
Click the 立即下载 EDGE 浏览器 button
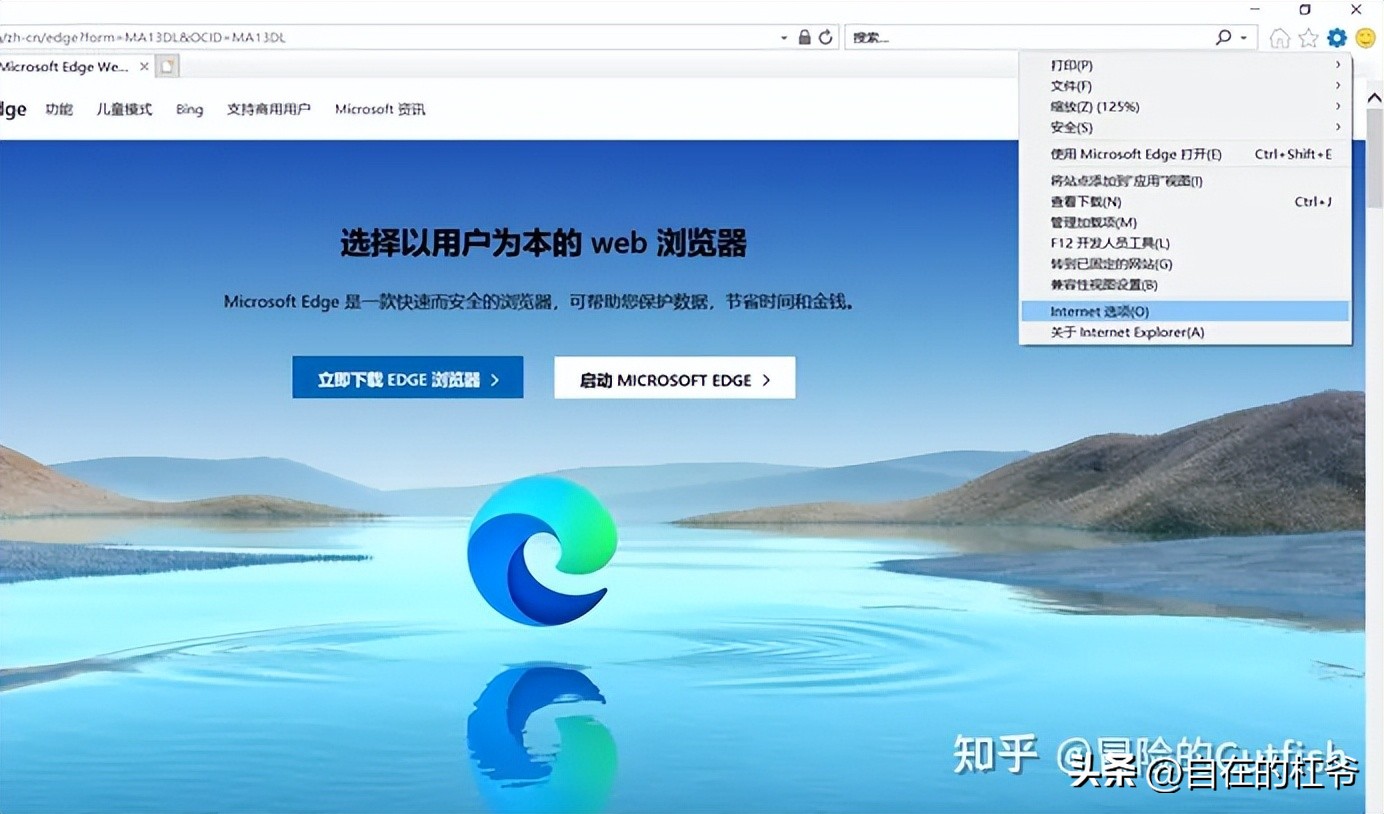407,377
